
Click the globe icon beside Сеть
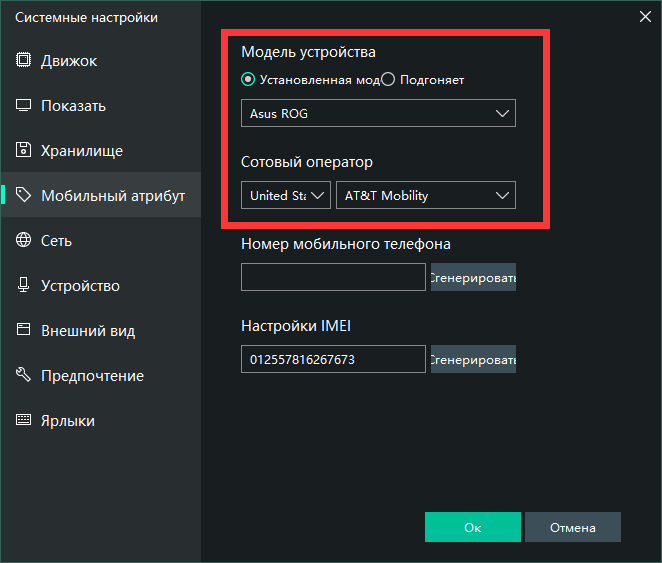pos(23,241)
